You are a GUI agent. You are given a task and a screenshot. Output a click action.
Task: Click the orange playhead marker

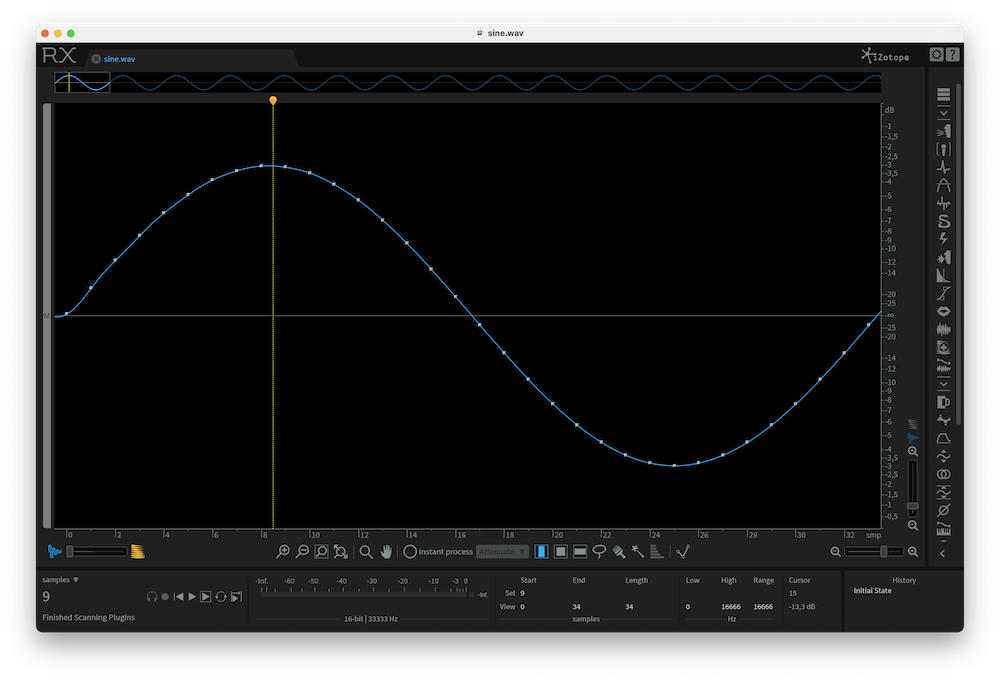pos(273,100)
